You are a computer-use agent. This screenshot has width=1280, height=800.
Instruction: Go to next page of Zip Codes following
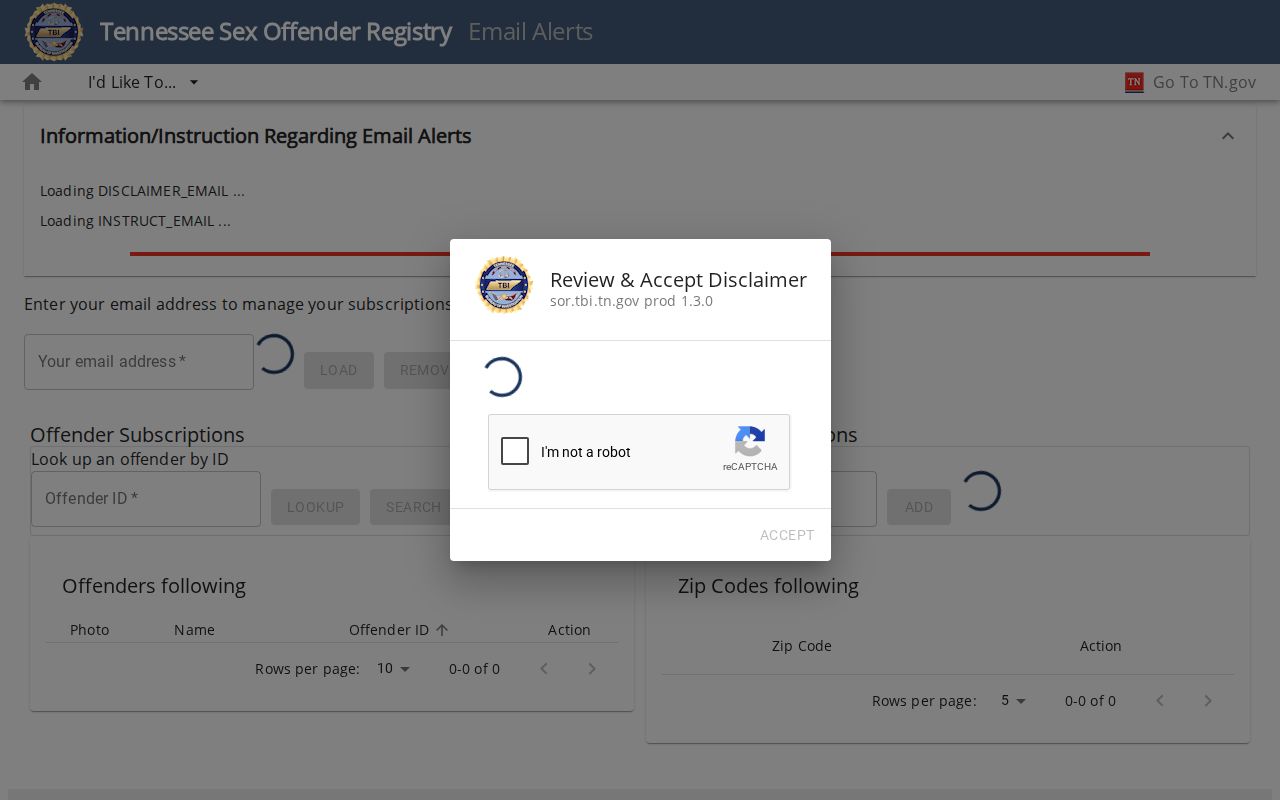[x=1208, y=700]
